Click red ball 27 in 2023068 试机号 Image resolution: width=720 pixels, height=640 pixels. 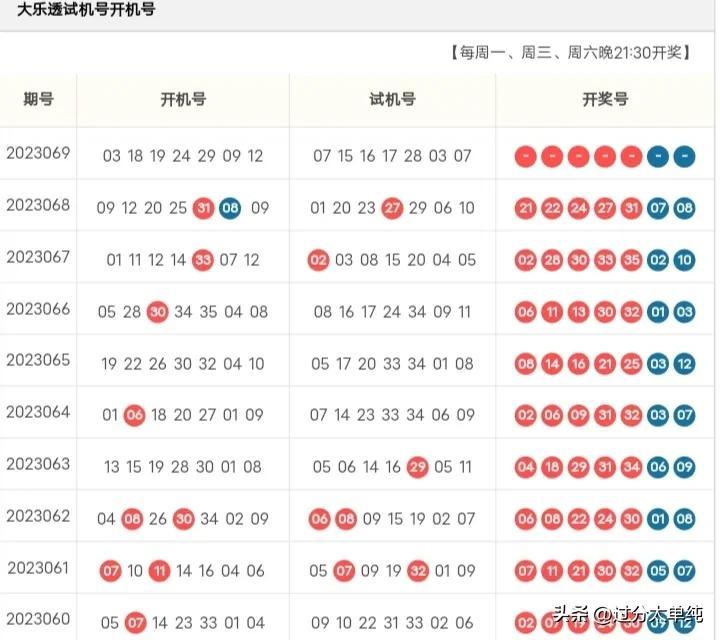[392, 208]
